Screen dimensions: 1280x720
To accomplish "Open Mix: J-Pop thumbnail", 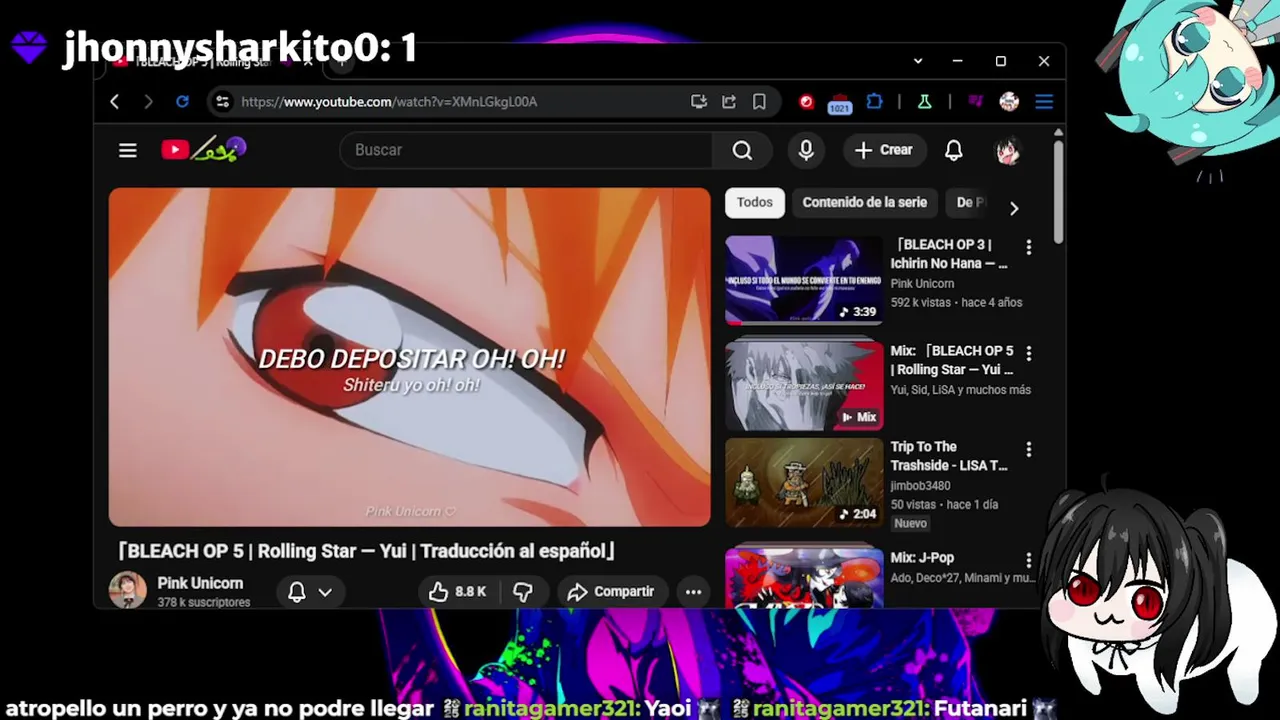I will click(x=804, y=576).
